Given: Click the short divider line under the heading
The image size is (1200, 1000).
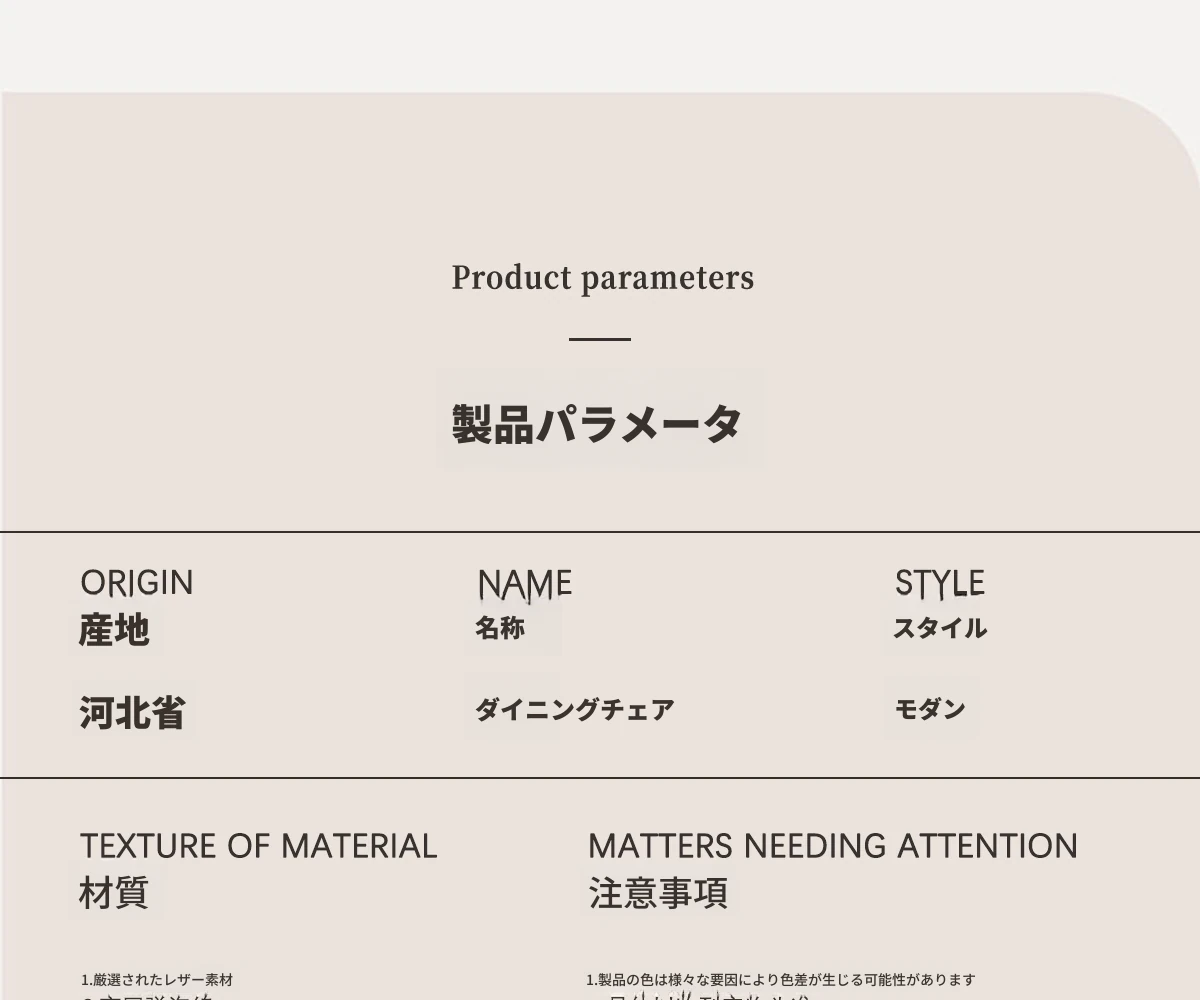Looking at the screenshot, I should point(600,340).
